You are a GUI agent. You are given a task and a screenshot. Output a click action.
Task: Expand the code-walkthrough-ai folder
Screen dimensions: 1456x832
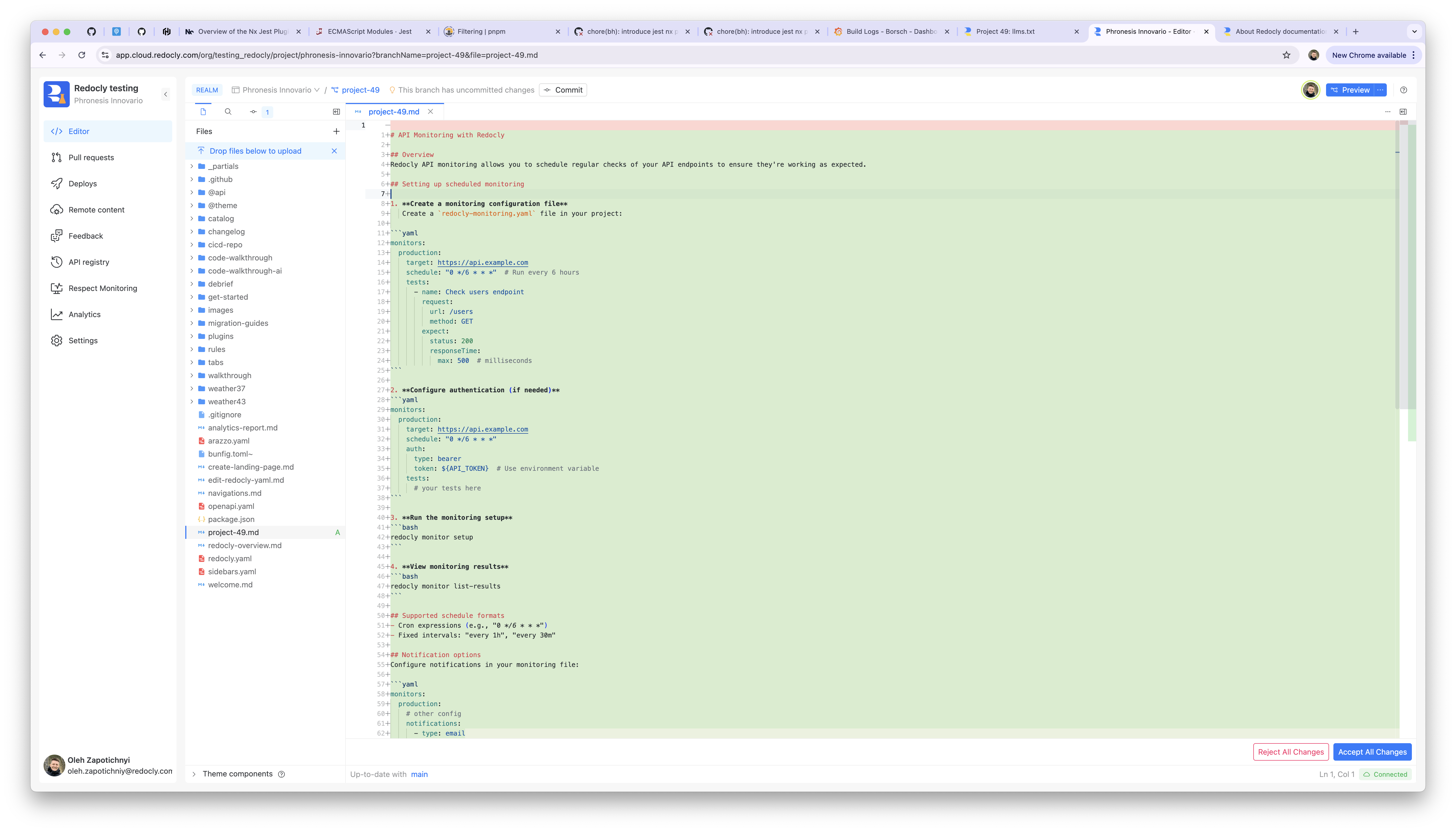[x=192, y=271]
